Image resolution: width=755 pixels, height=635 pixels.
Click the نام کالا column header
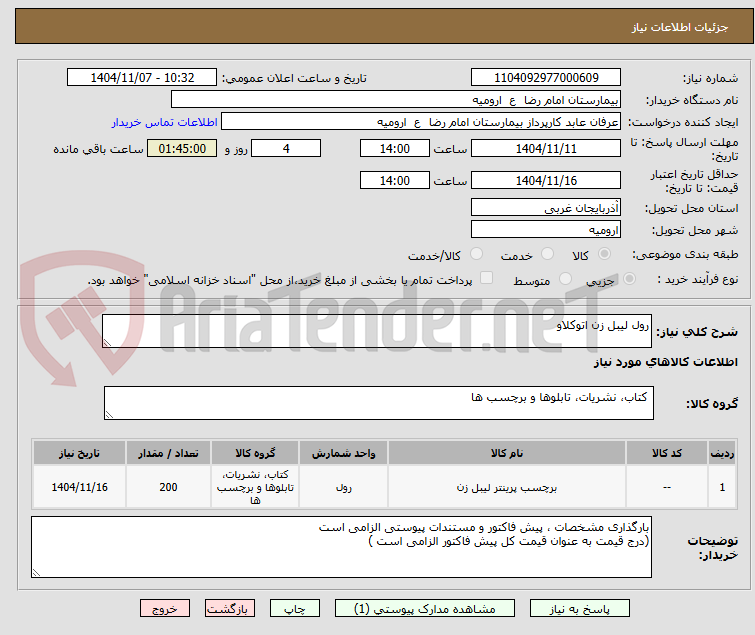507,453
